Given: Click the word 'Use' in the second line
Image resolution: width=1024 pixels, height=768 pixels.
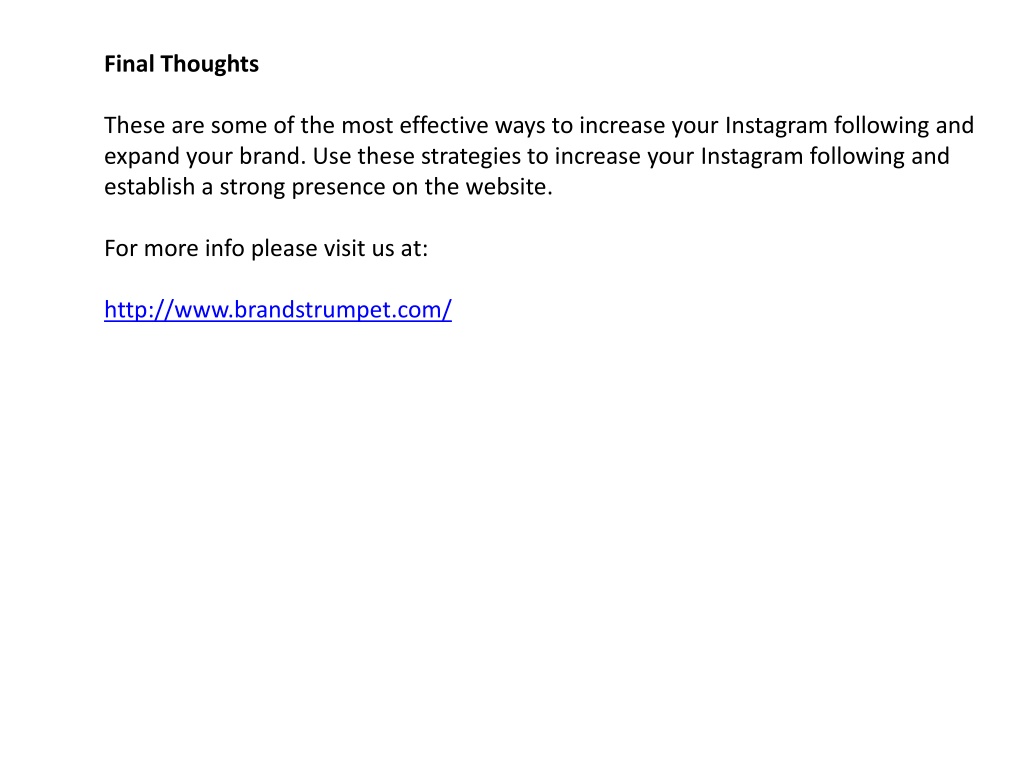Looking at the screenshot, I should tap(332, 156).
